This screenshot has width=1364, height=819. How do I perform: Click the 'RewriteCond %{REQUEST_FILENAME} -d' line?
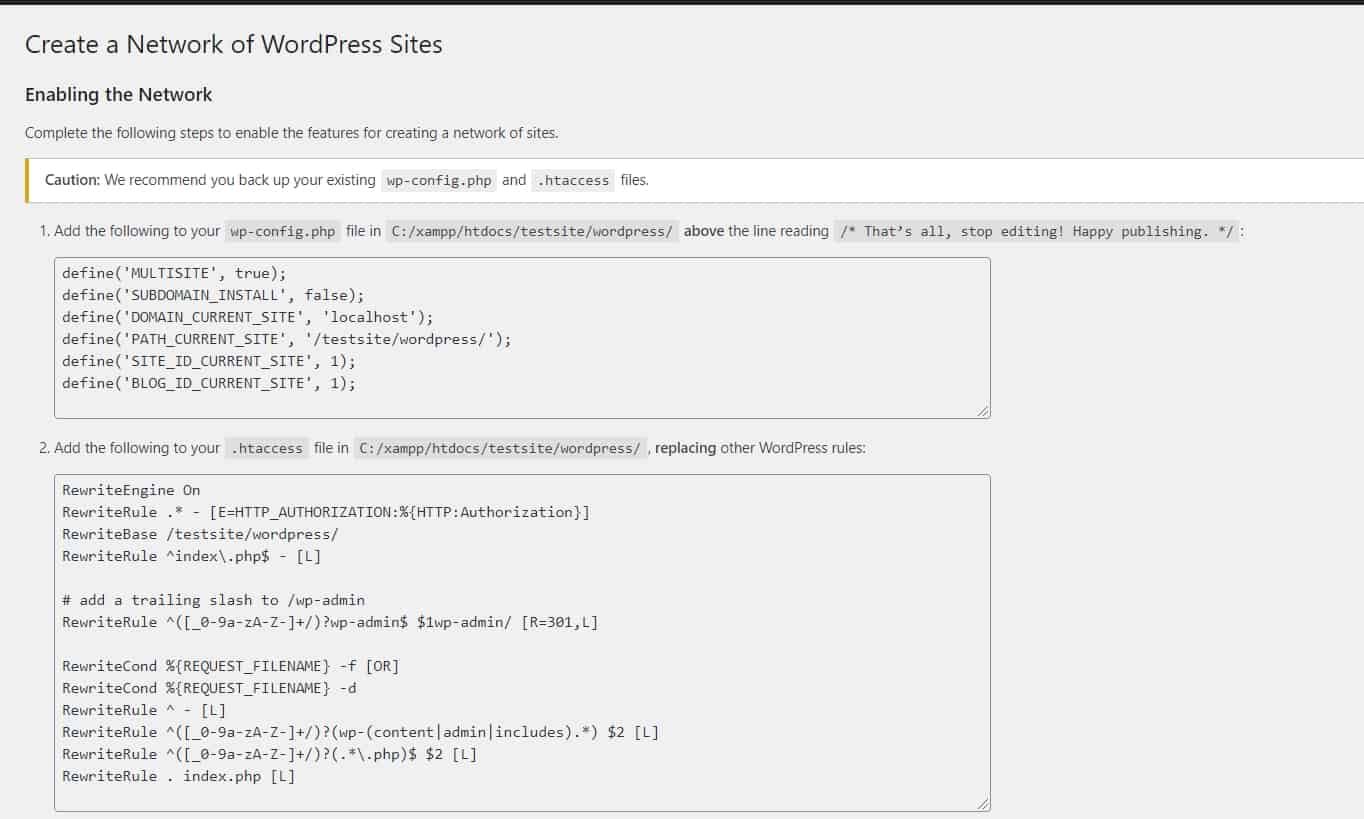(209, 688)
